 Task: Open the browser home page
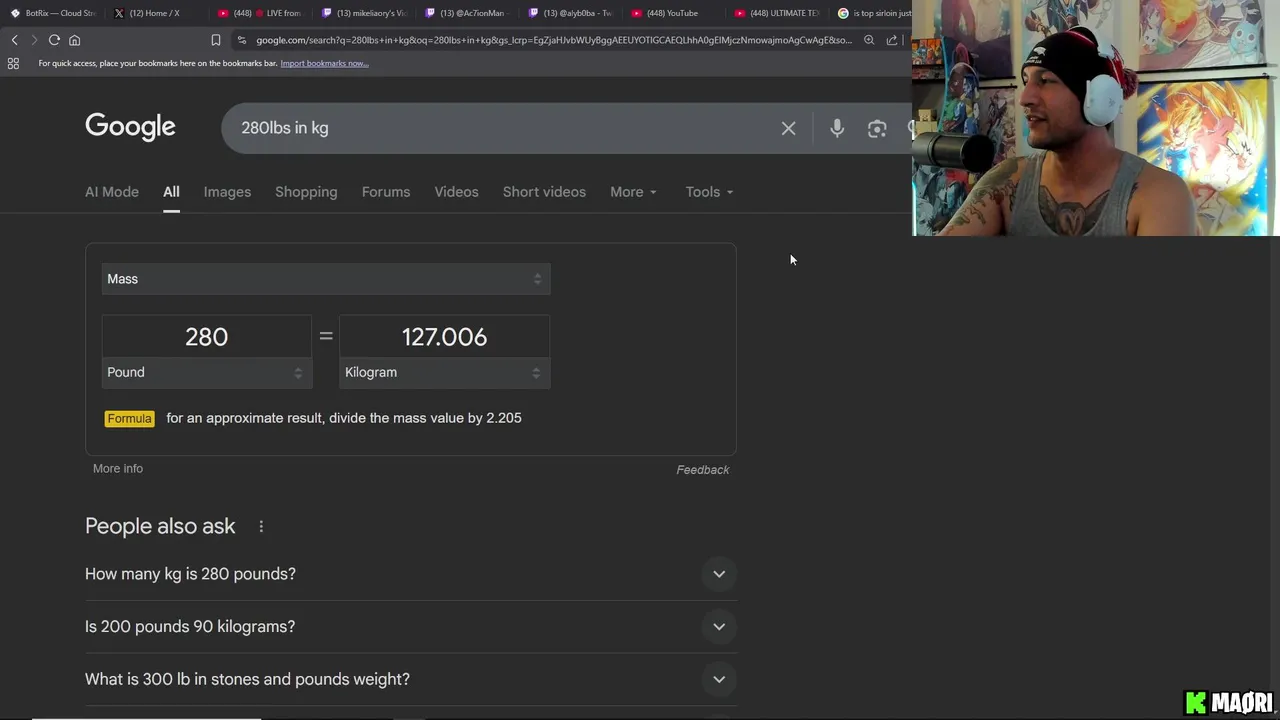[x=74, y=40]
